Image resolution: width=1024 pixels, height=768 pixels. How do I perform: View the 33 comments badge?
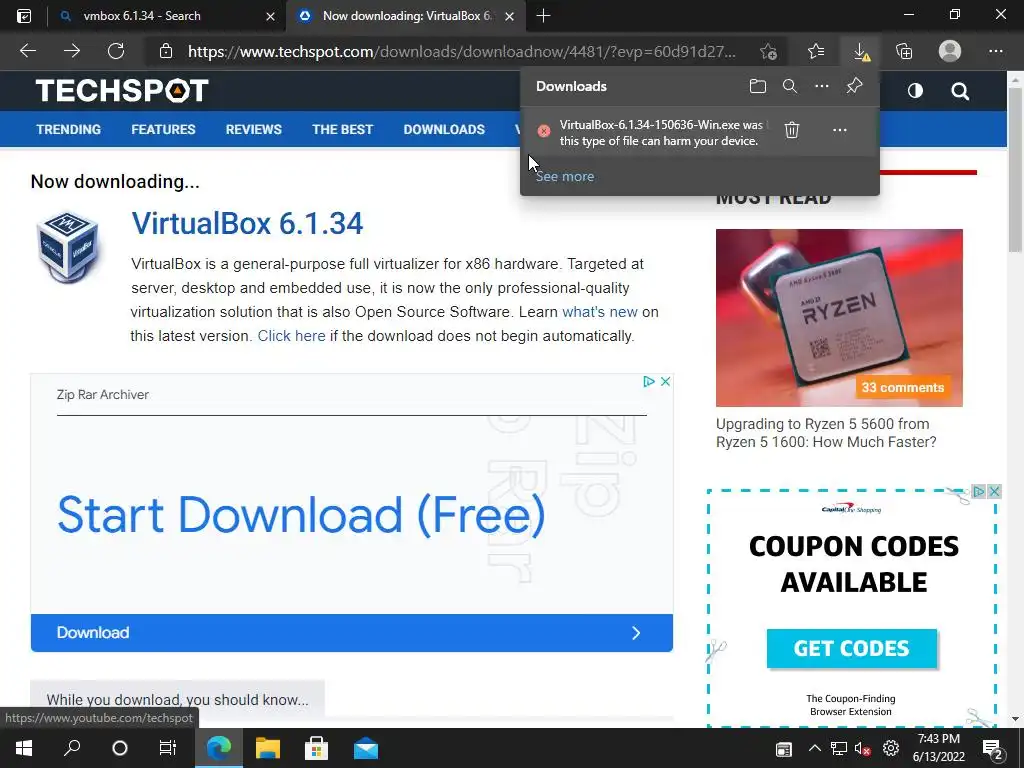coord(903,387)
